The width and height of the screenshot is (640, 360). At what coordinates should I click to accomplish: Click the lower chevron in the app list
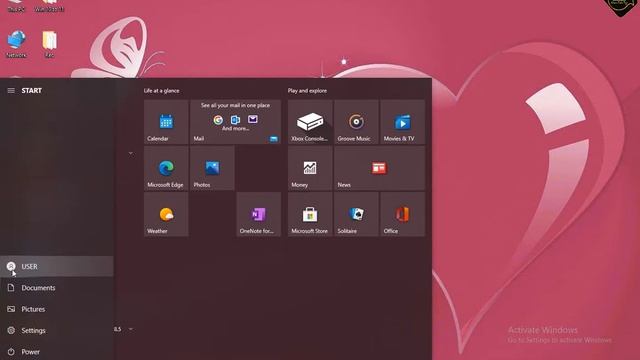tap(131, 329)
